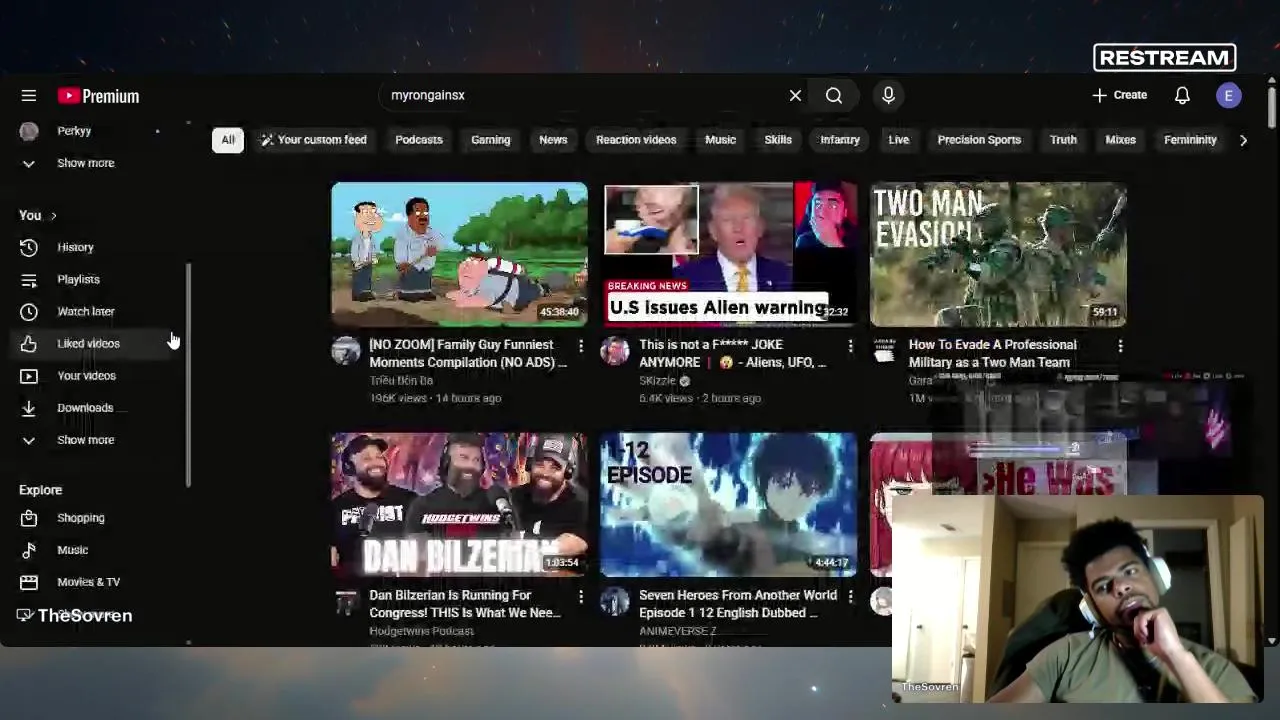Select the Precision Sports chip

(979, 140)
